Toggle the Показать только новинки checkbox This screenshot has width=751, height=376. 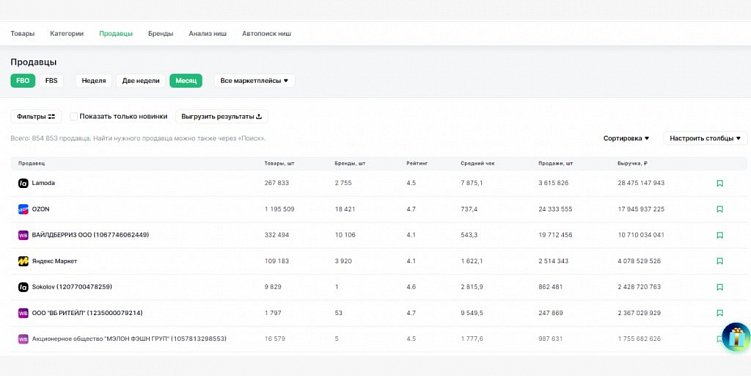pyautogui.click(x=74, y=116)
